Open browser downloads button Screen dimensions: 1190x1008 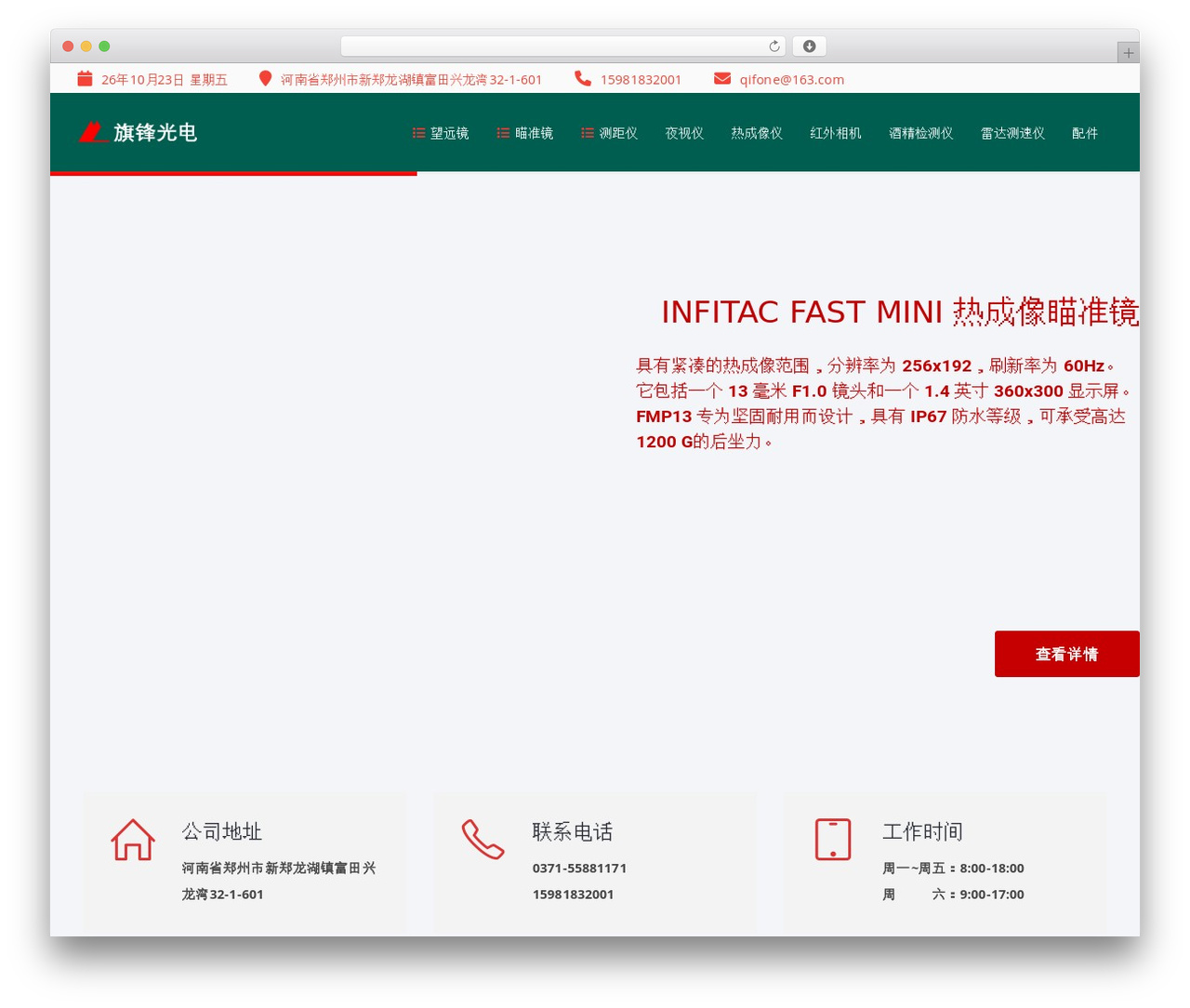tap(809, 46)
